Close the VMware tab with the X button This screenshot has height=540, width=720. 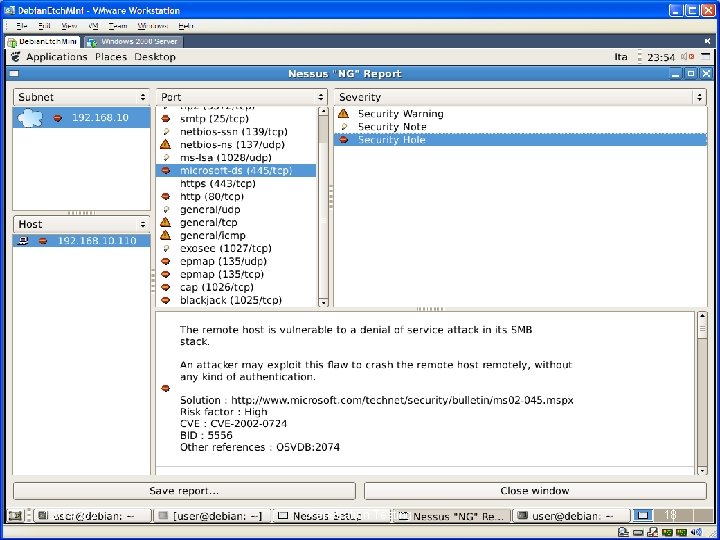[x=708, y=41]
